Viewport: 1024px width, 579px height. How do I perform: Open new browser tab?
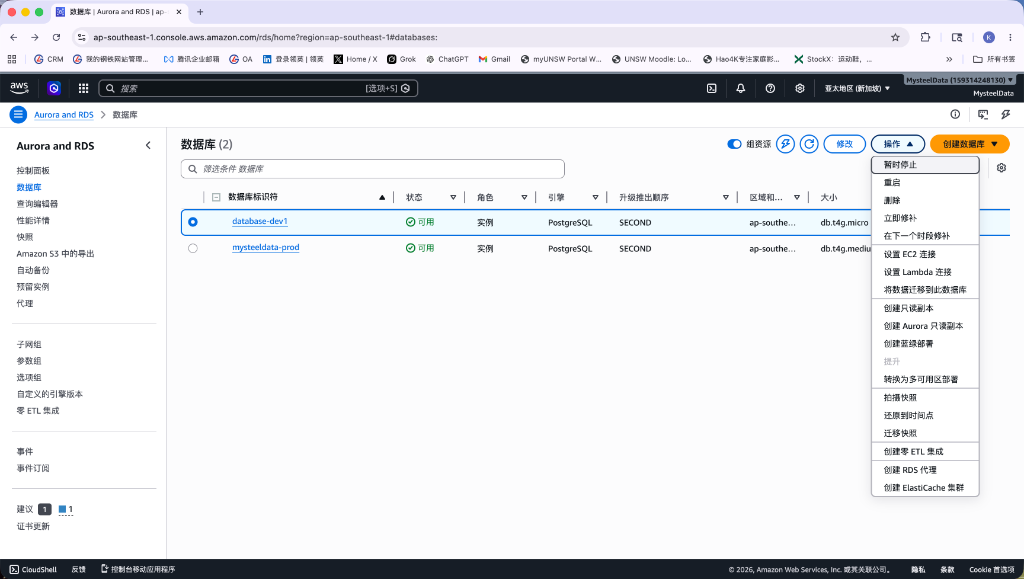coord(200,12)
